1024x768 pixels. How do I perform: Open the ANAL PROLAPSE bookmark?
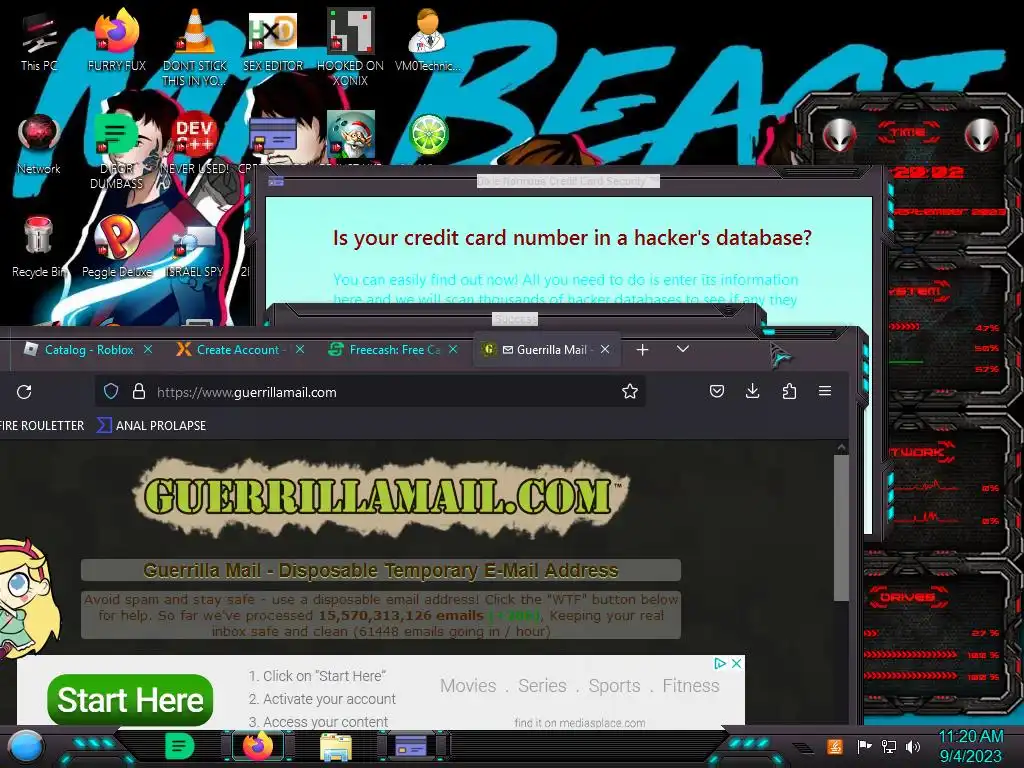point(152,426)
